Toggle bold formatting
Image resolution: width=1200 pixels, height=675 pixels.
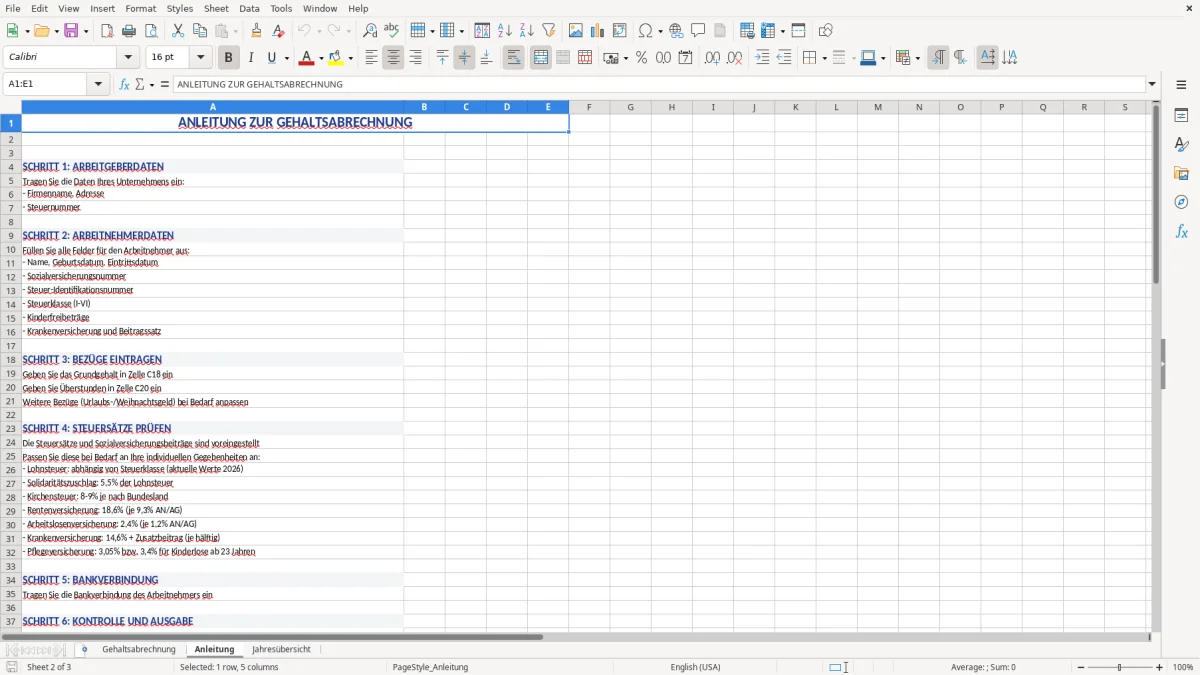pyautogui.click(x=228, y=57)
